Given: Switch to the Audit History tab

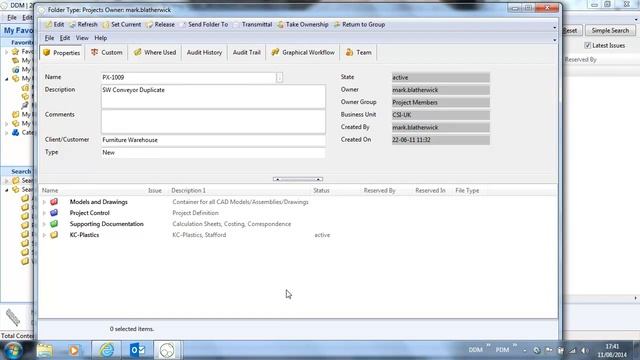Looking at the screenshot, I should point(204,53).
